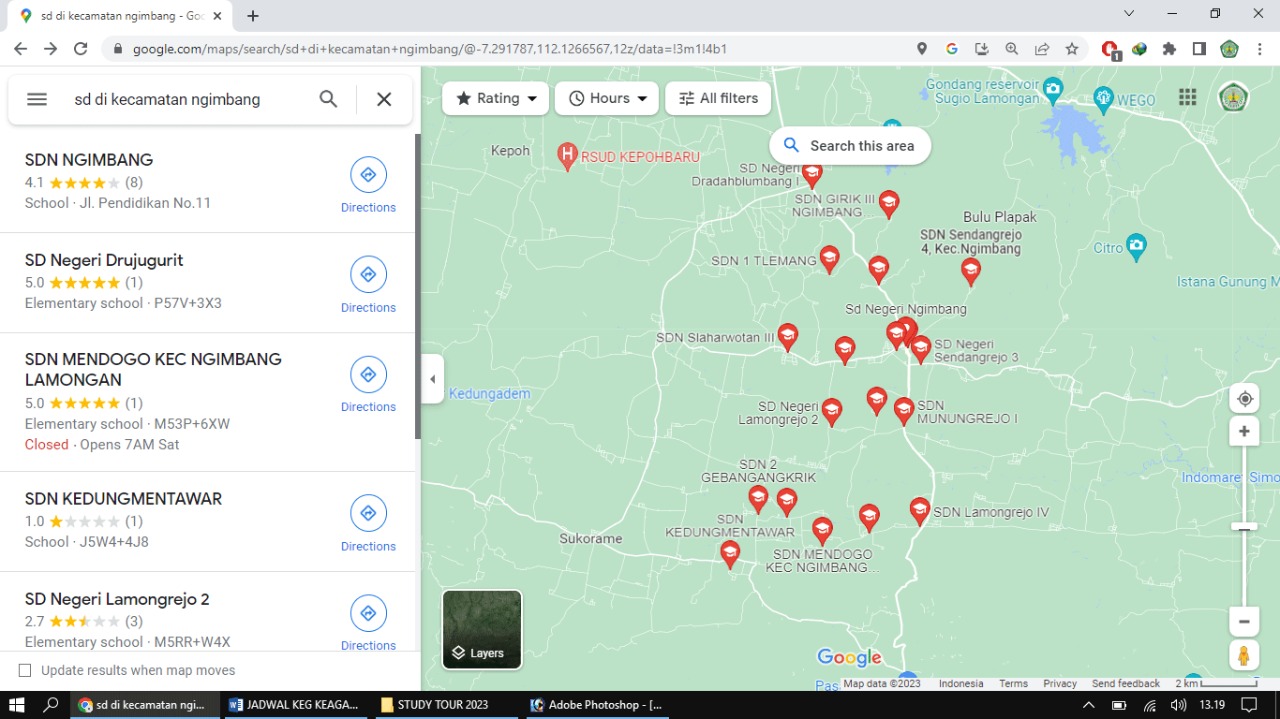Click Search this area button
The width and height of the screenshot is (1280, 719).
point(849,145)
